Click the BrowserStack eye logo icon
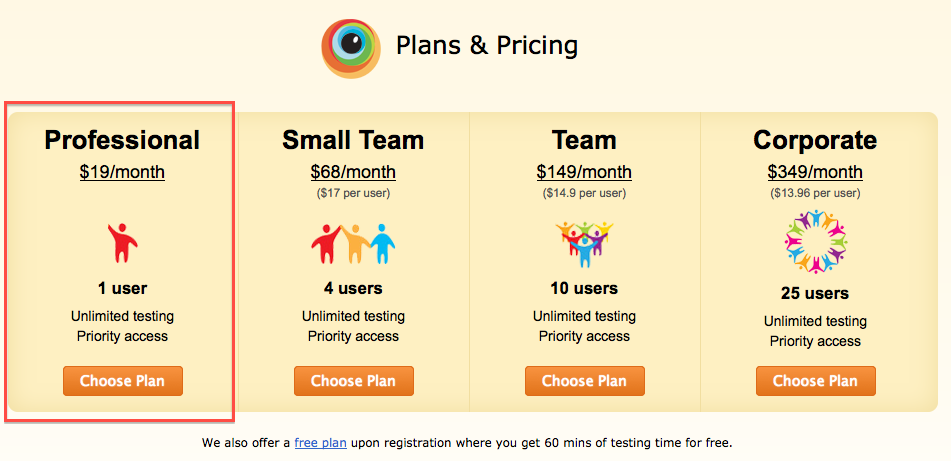 point(351,47)
